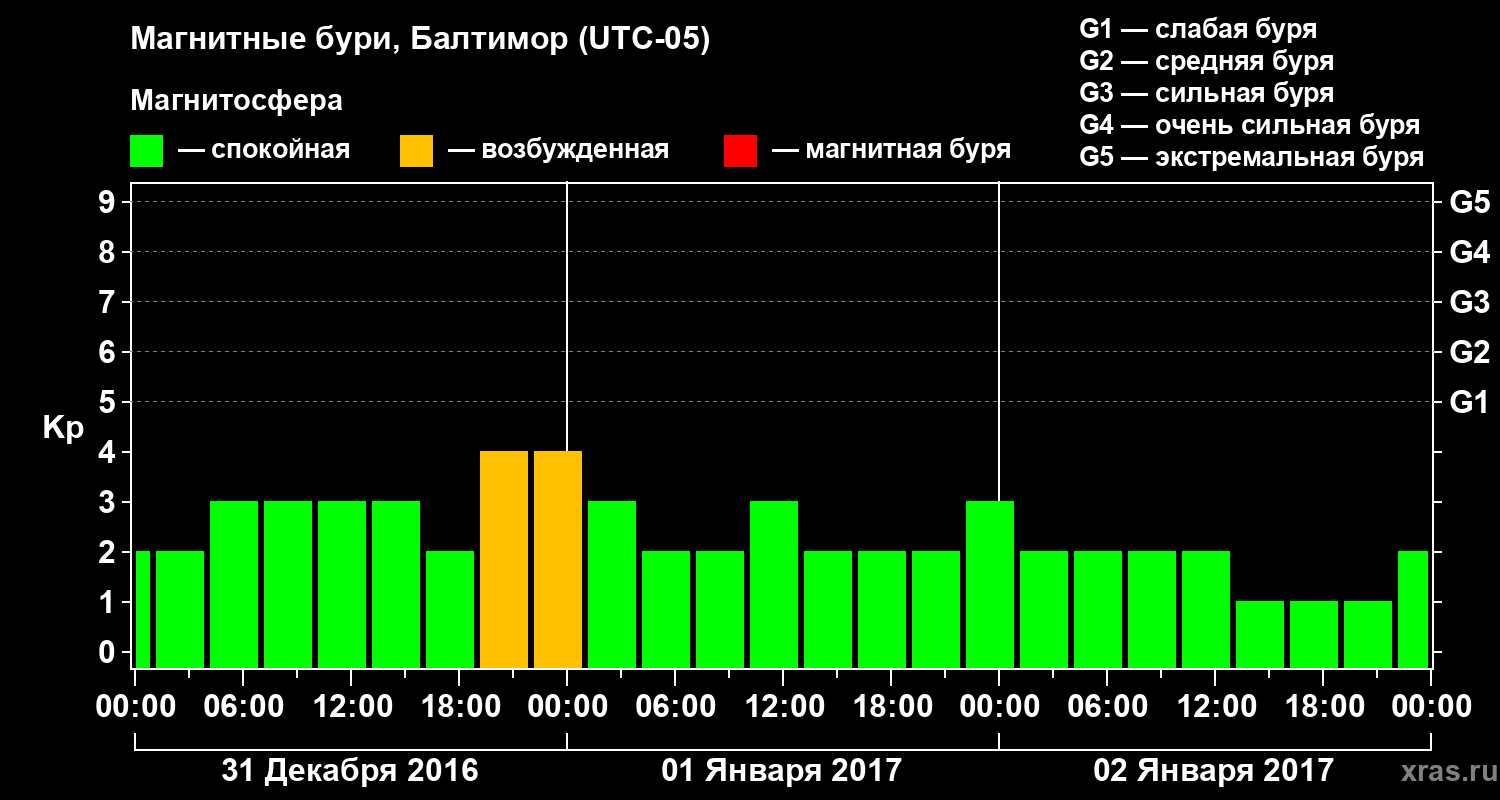Click the last green Kp 2 bar at chart end
Image resolution: width=1500 pixels, height=800 pixels.
coord(1413,609)
